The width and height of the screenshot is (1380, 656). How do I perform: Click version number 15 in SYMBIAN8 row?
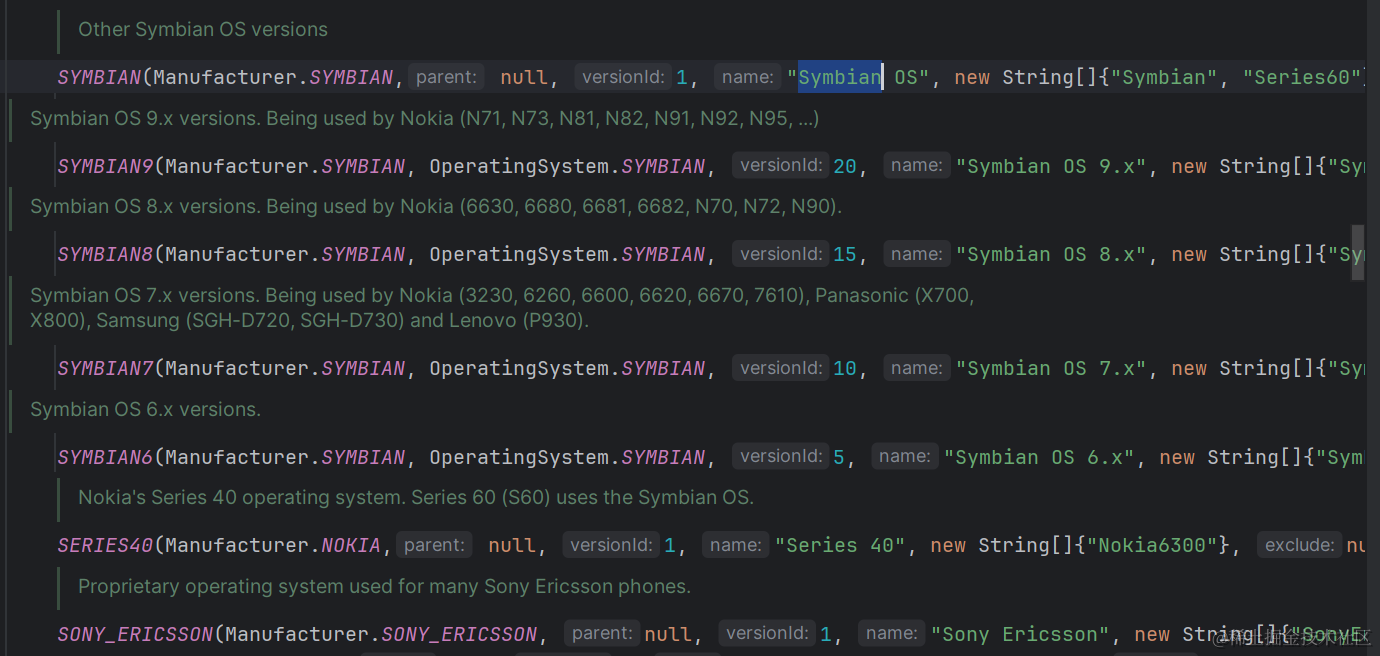(x=845, y=254)
